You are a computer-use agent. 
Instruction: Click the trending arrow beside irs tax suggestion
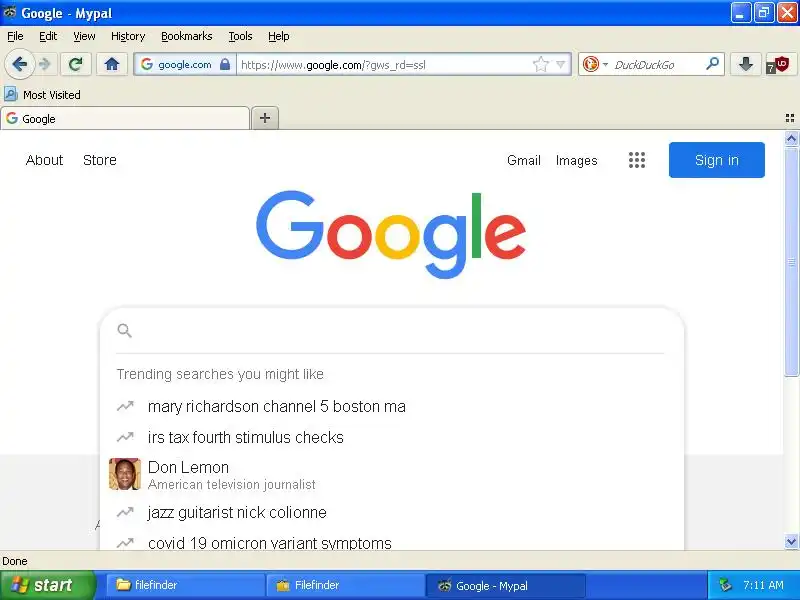pos(125,437)
